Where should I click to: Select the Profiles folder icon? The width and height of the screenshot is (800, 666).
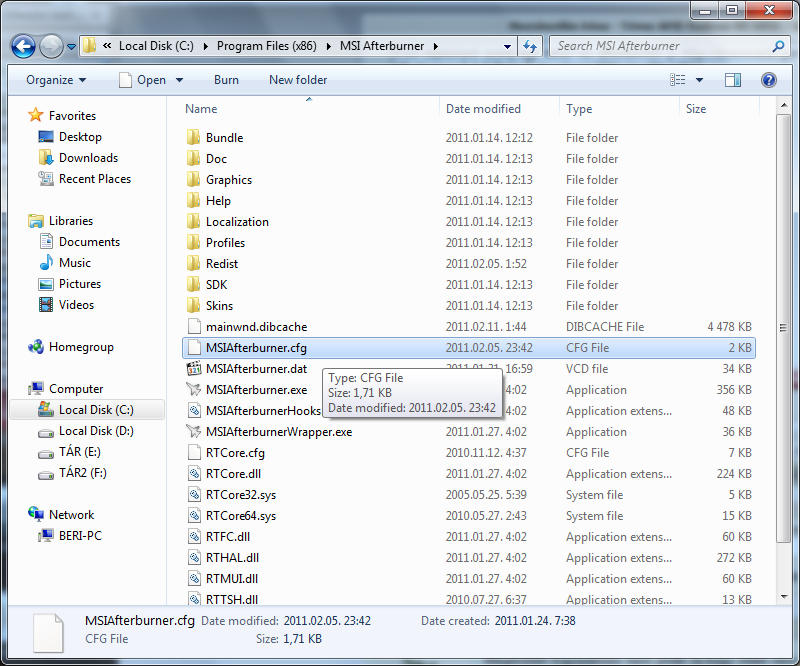coord(193,242)
